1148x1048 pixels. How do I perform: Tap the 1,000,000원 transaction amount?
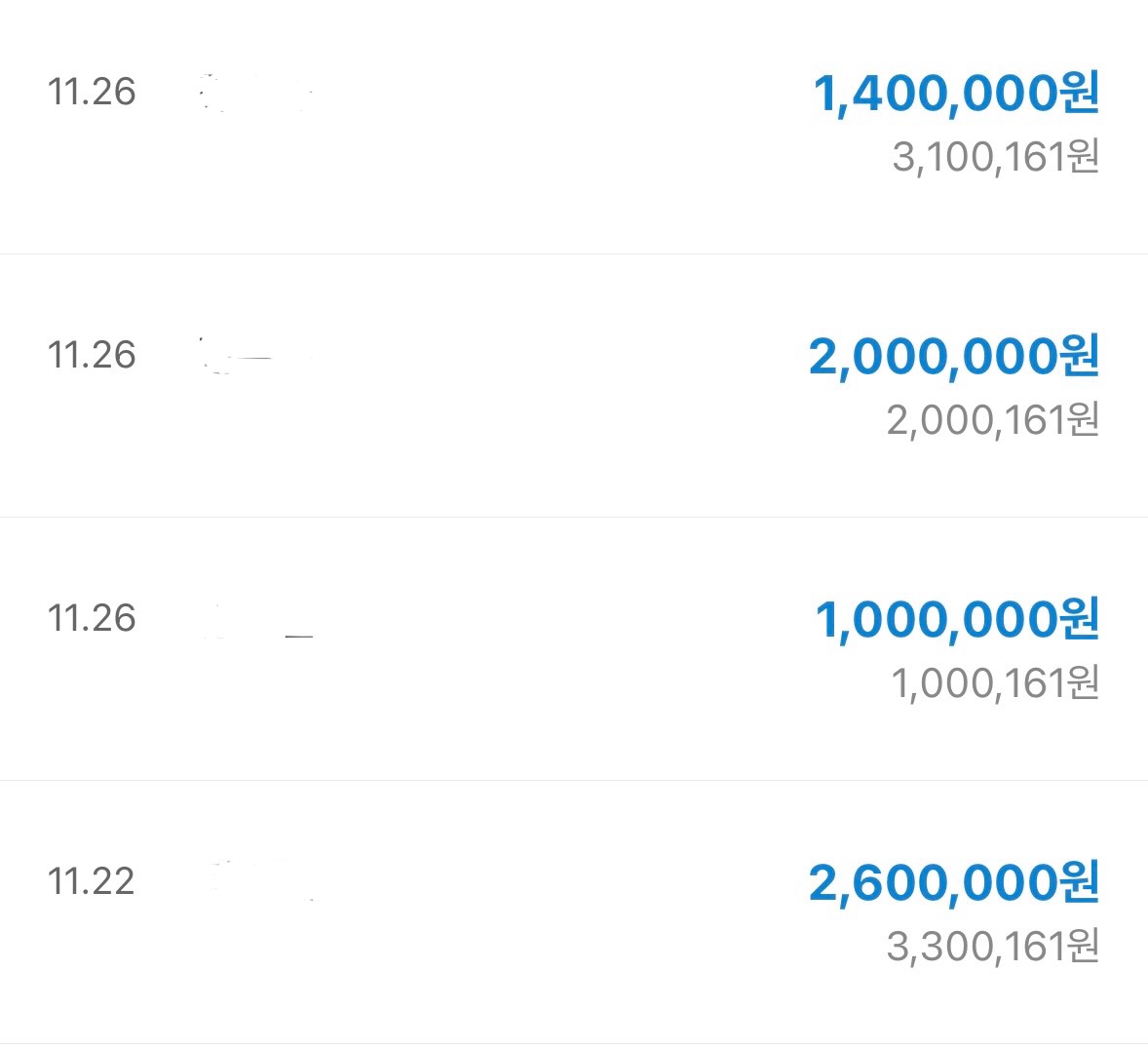[x=956, y=620]
